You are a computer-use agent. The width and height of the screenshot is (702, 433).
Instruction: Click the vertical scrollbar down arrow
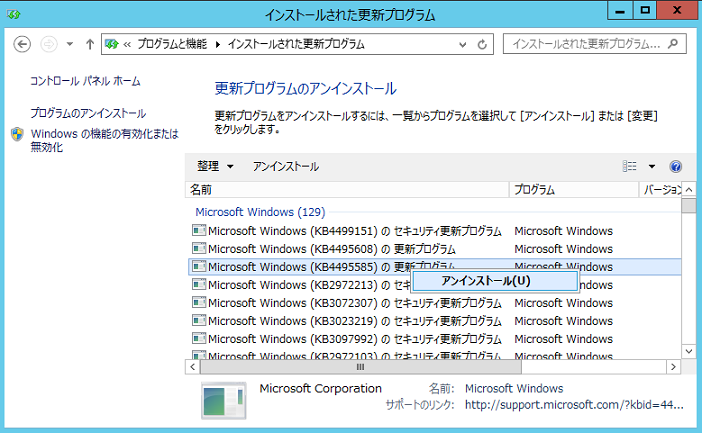[x=689, y=352]
